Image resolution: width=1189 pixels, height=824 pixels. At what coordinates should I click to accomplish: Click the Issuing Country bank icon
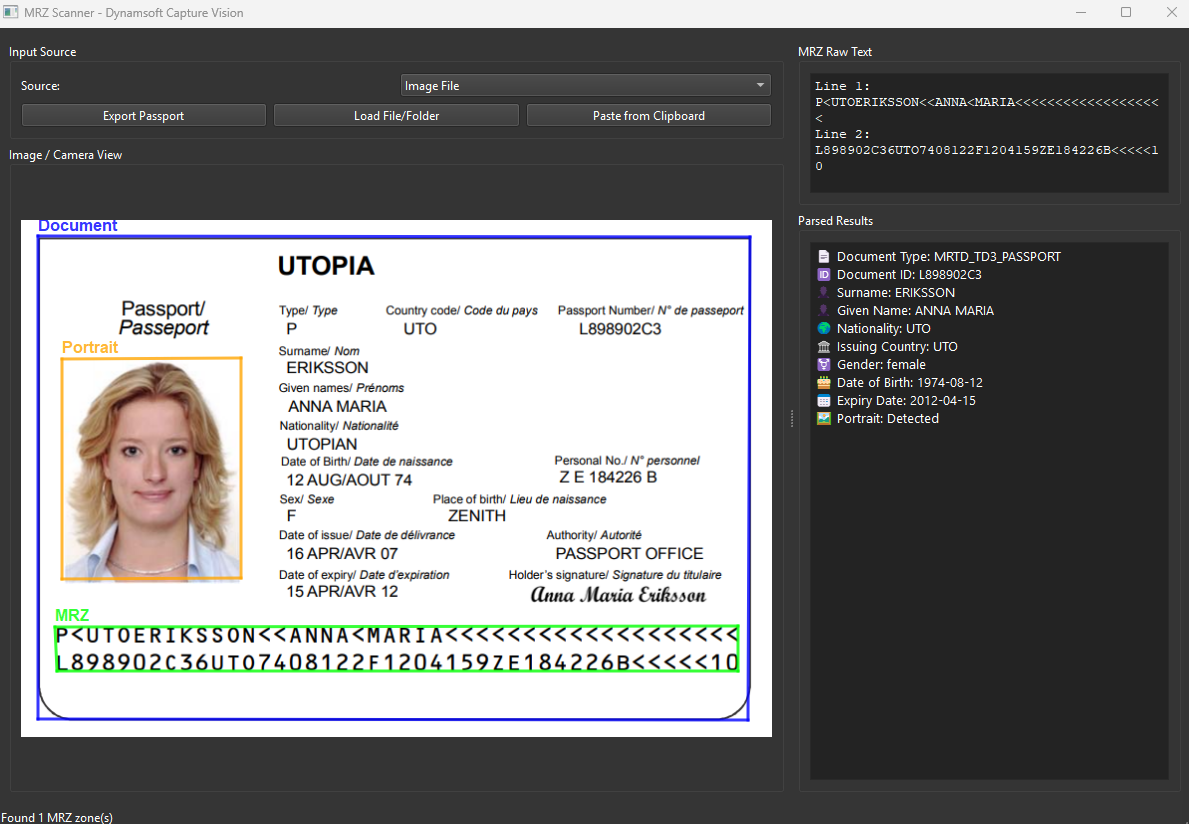tap(822, 346)
